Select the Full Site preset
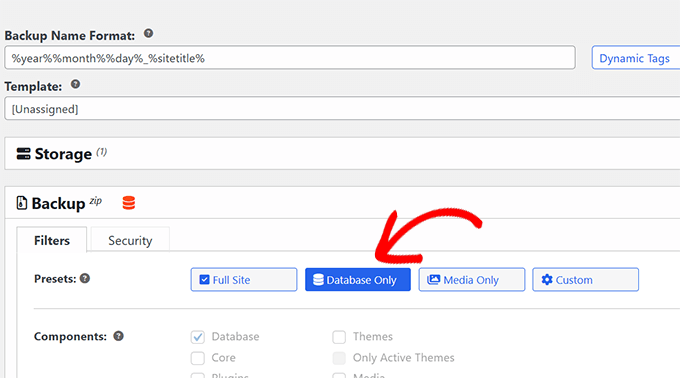Image resolution: width=680 pixels, height=378 pixels. (244, 280)
